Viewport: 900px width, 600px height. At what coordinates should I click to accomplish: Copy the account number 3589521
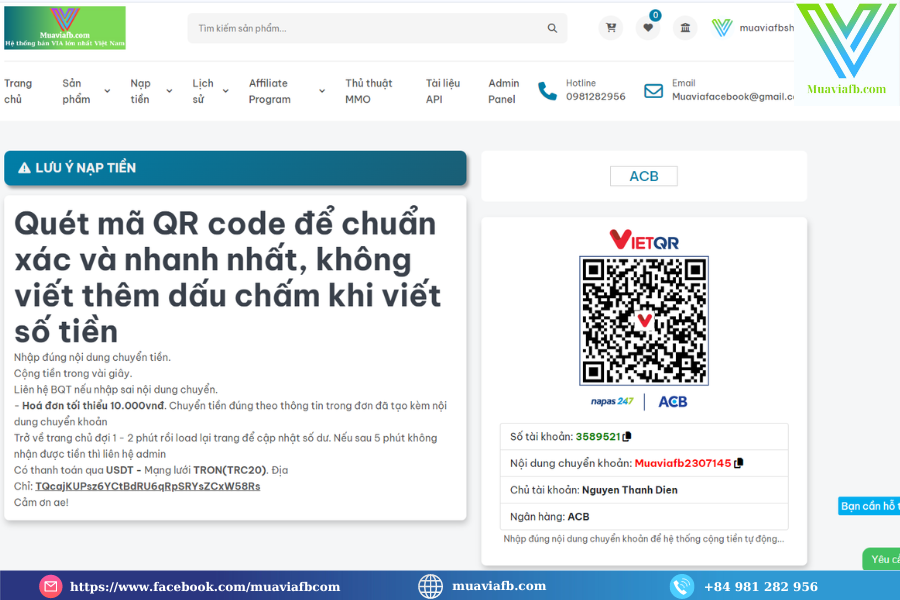point(627,437)
